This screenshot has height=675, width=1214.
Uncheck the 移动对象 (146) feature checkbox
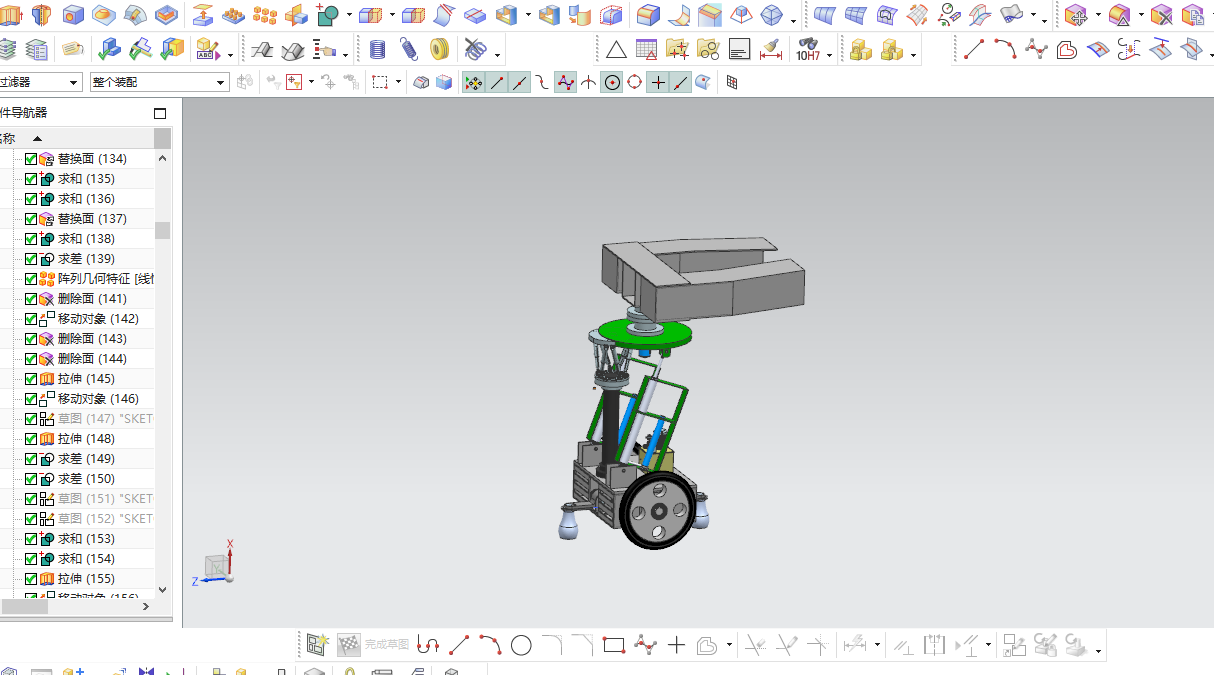coord(31,399)
